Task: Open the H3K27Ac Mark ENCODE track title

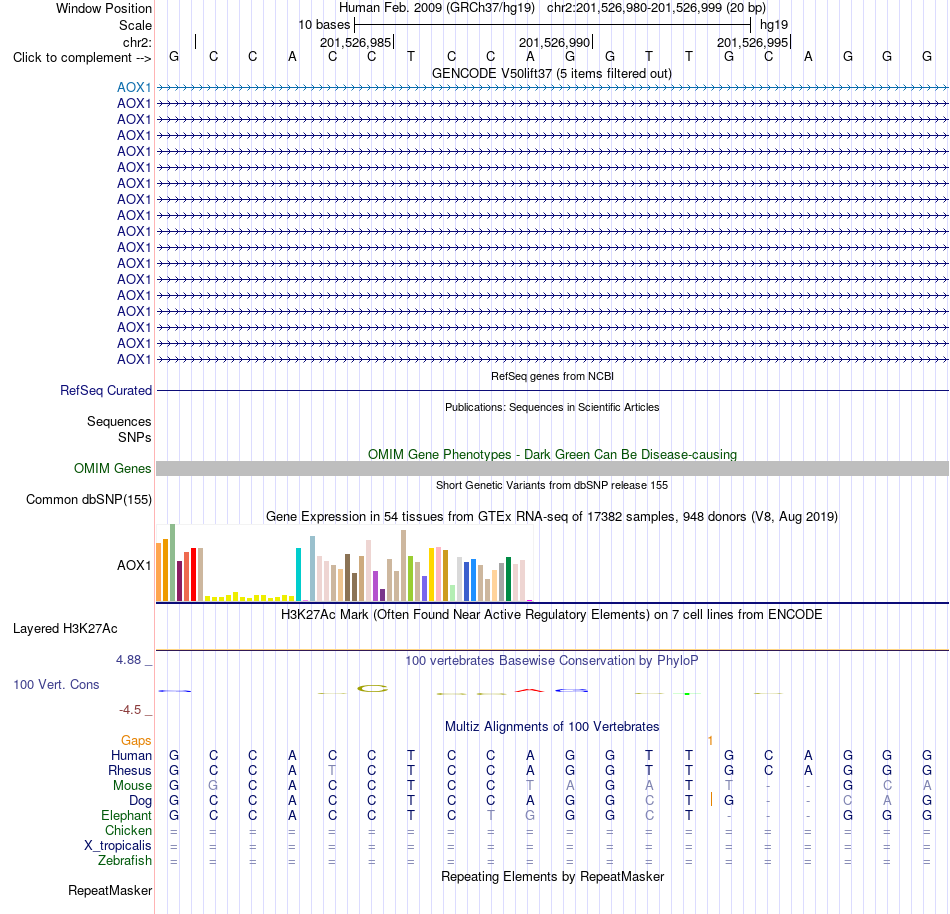Action: tap(551, 615)
